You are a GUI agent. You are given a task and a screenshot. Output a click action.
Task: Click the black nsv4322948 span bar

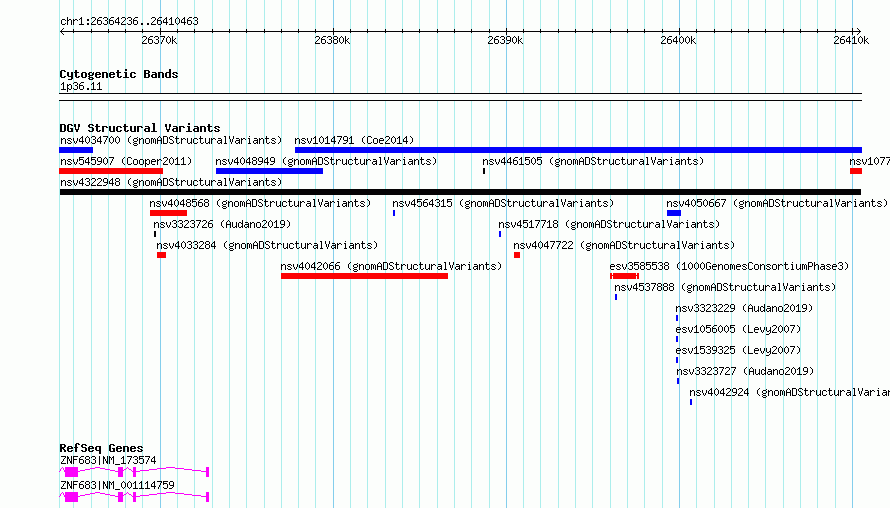click(x=460, y=192)
